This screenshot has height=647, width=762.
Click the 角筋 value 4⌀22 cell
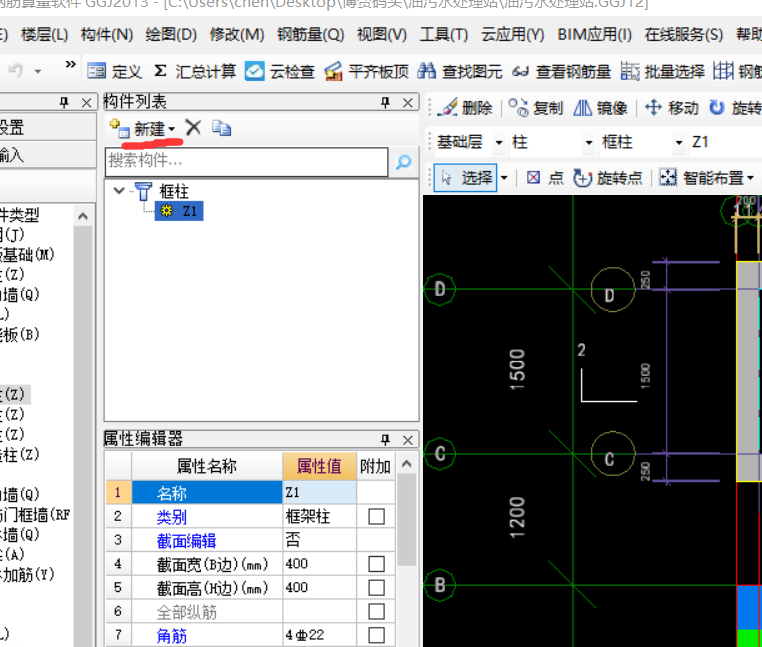point(319,635)
